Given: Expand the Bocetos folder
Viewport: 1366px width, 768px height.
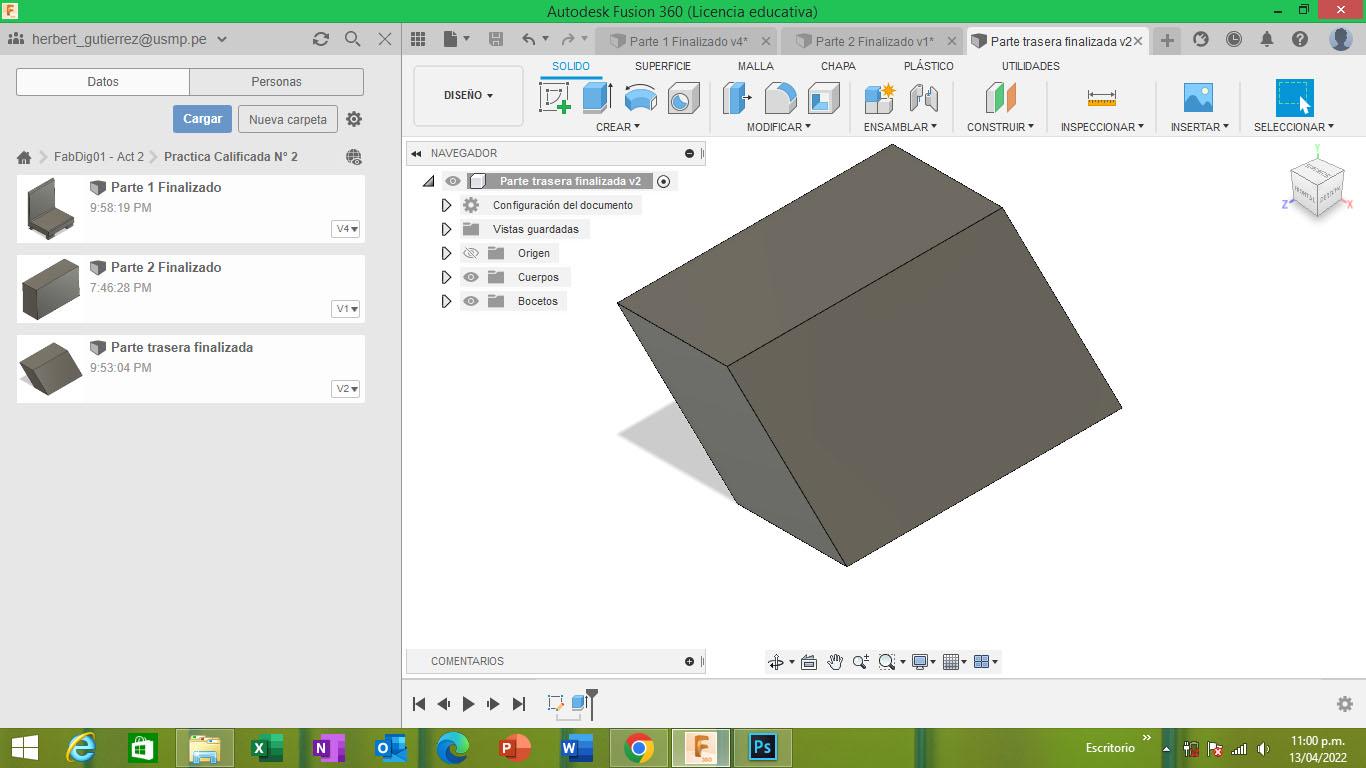Looking at the screenshot, I should 446,301.
